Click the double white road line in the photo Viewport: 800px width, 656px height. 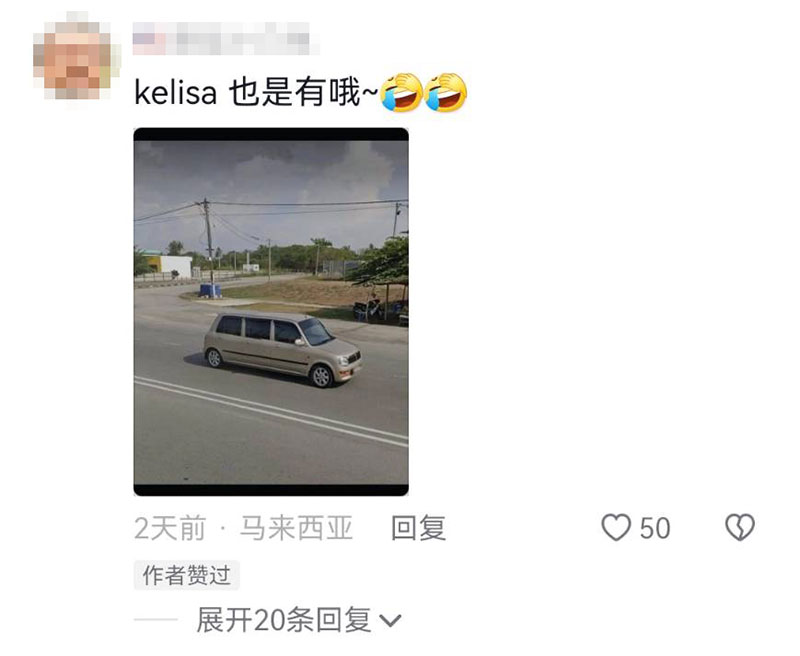coord(271,411)
